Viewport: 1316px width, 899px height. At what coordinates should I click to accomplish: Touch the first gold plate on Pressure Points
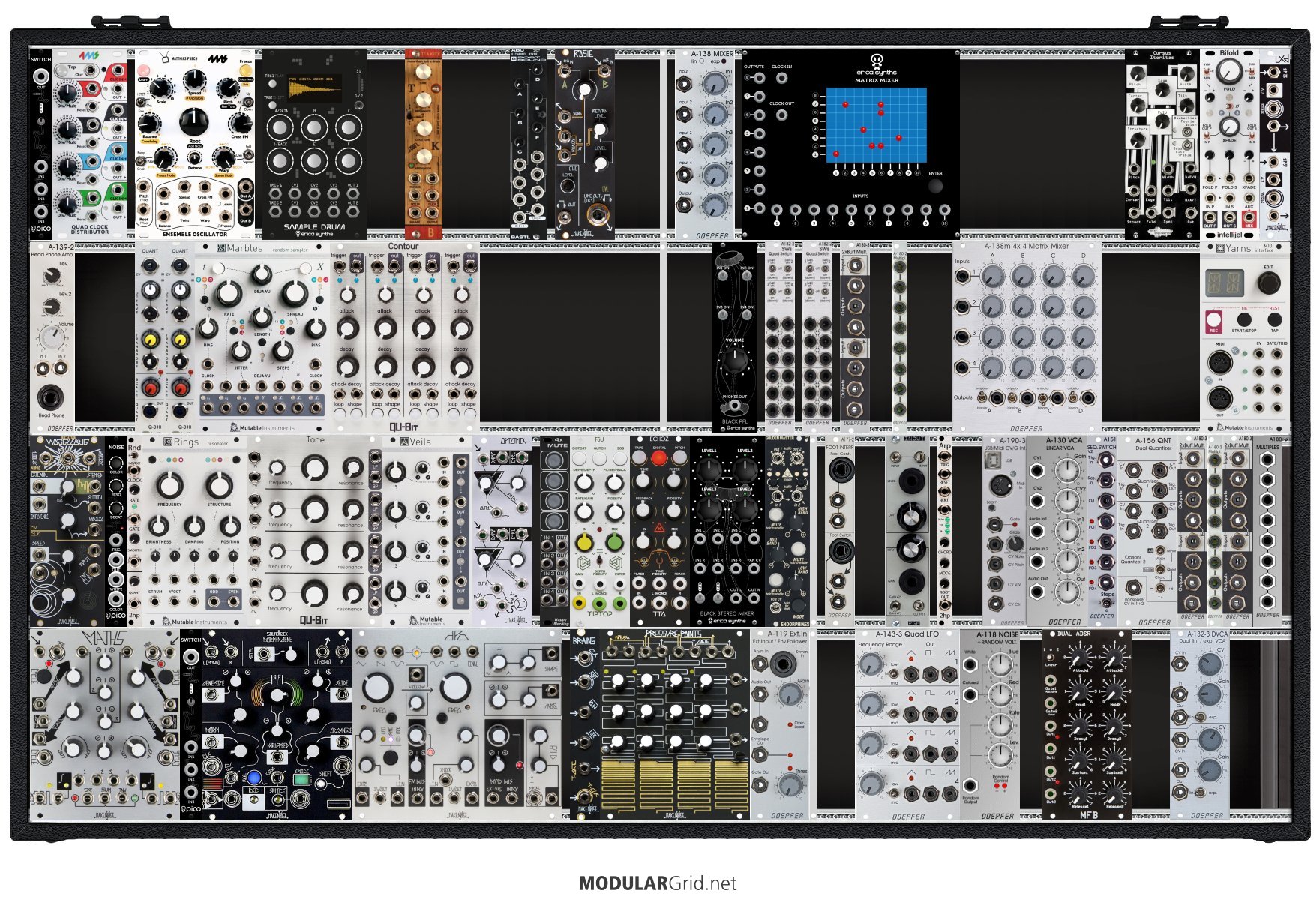pyautogui.click(x=619, y=787)
